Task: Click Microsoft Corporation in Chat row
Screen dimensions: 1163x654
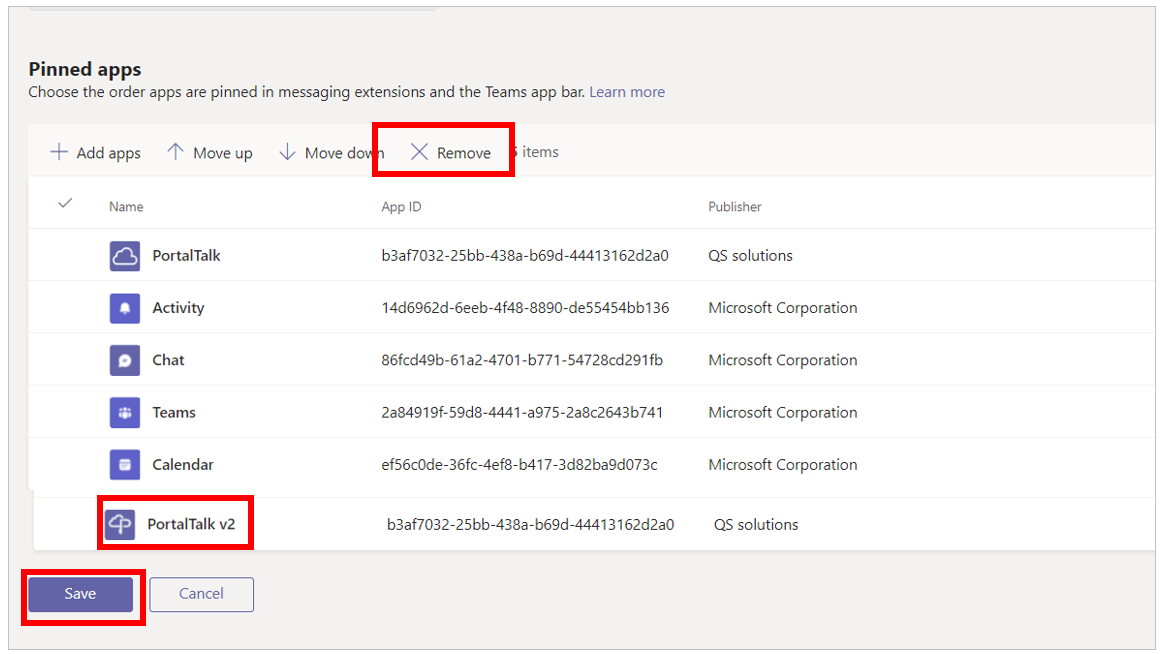Action: pos(783,360)
